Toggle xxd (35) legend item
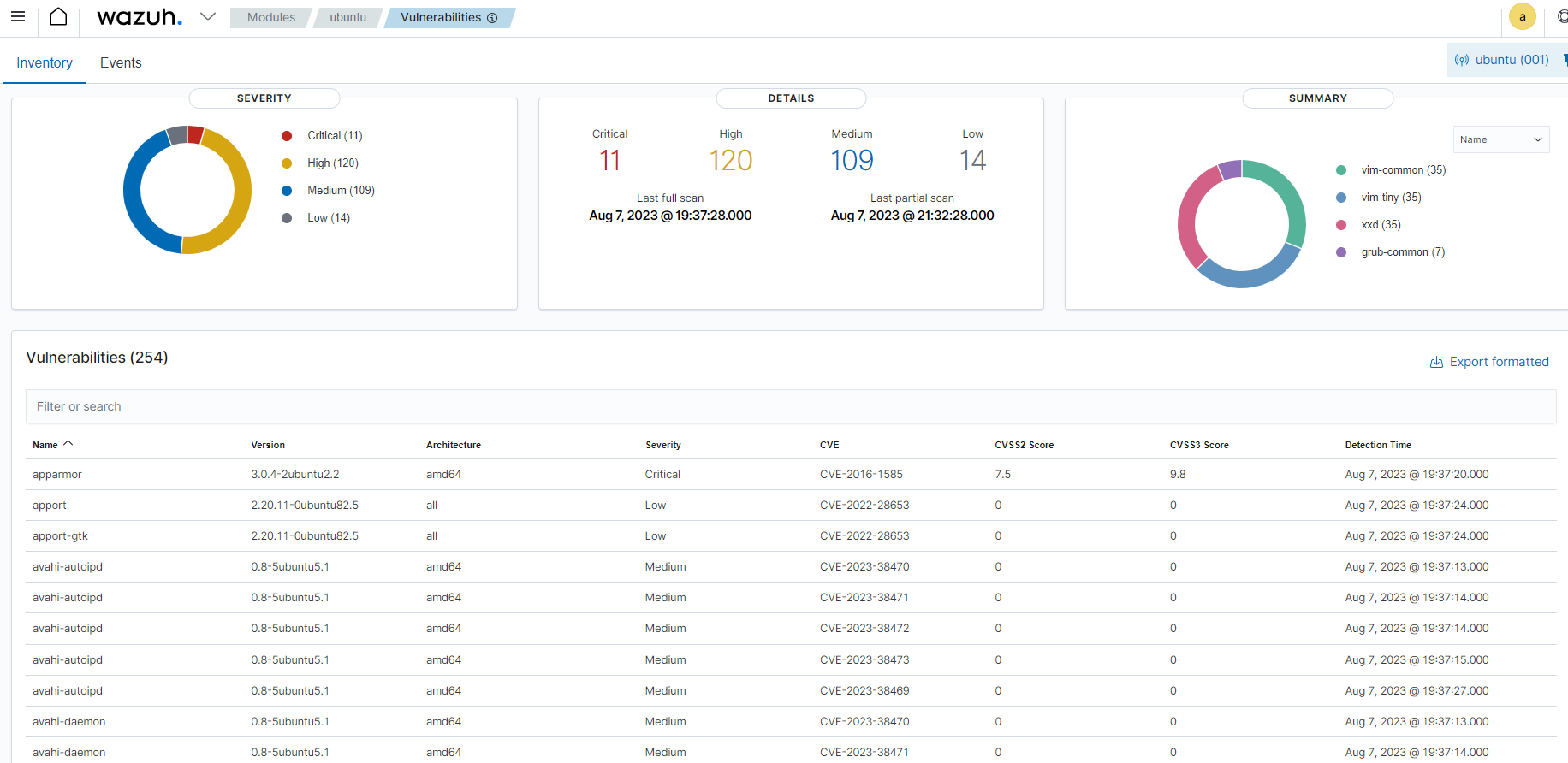 point(1369,225)
